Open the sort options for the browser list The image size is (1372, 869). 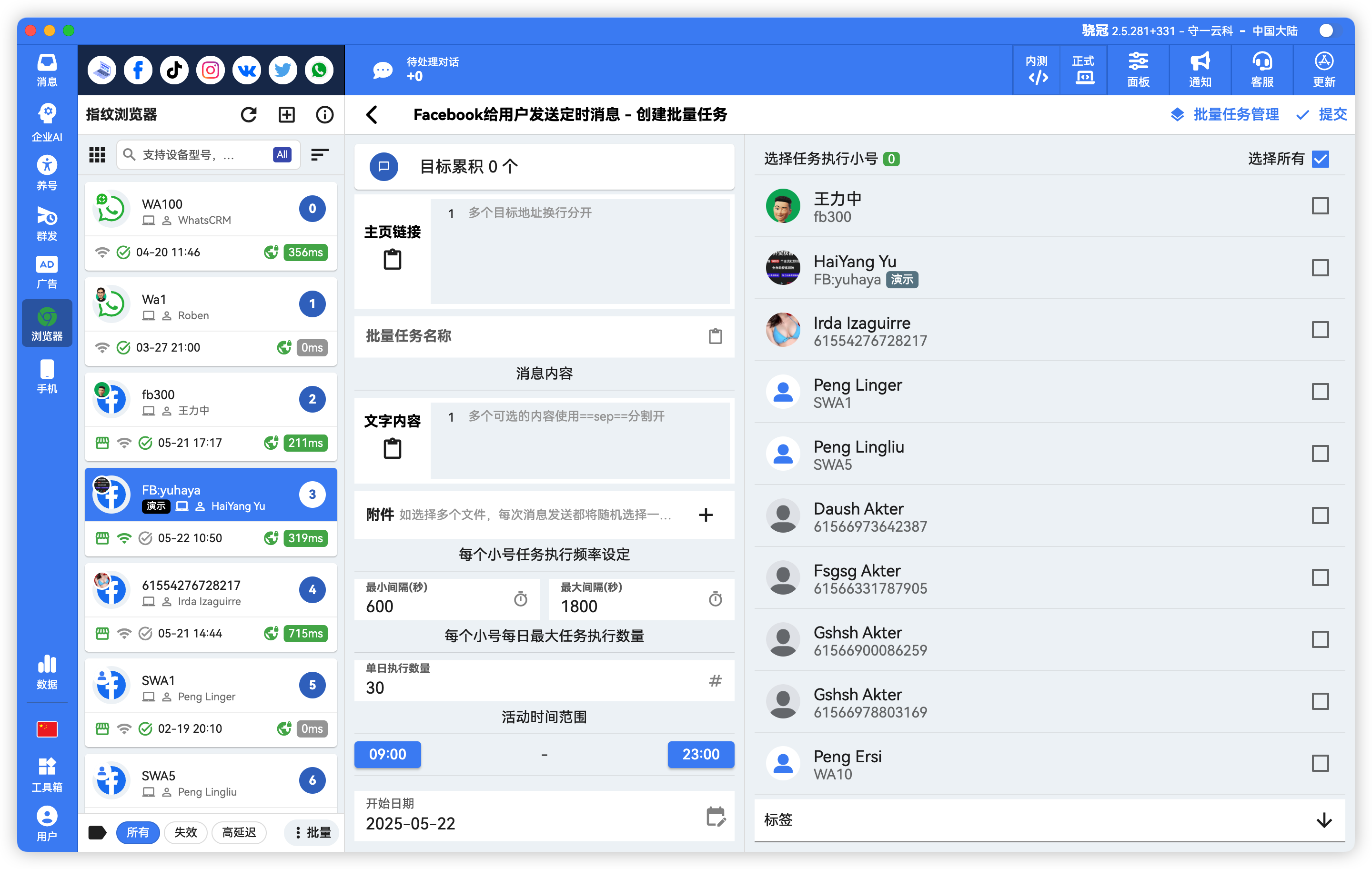(x=319, y=154)
